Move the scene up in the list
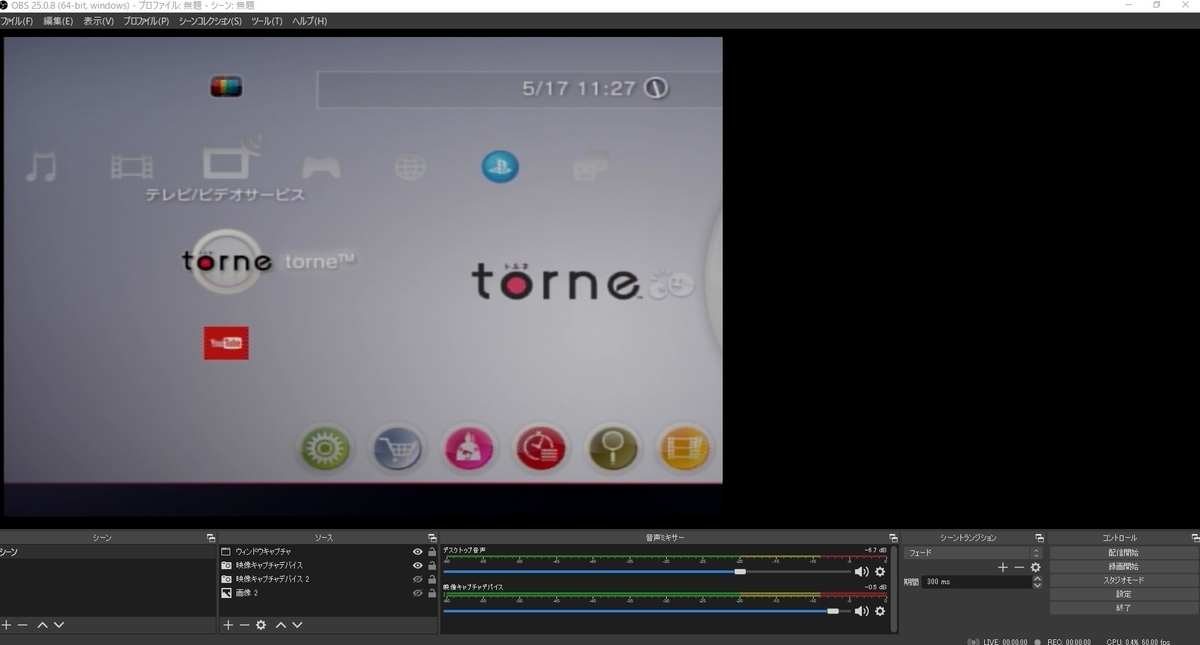This screenshot has height=645, width=1200. (42, 625)
